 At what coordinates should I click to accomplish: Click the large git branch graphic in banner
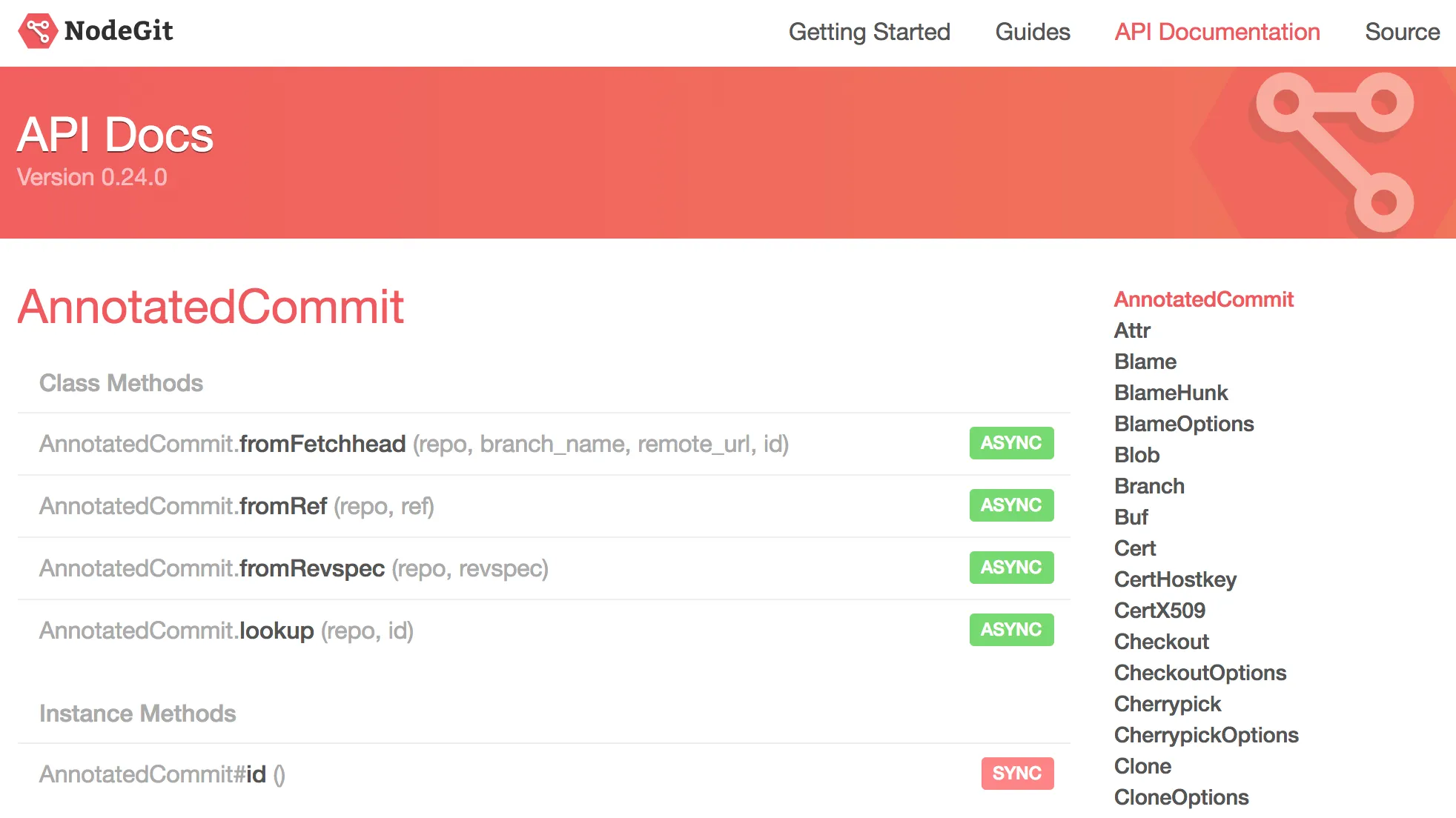point(1334,152)
